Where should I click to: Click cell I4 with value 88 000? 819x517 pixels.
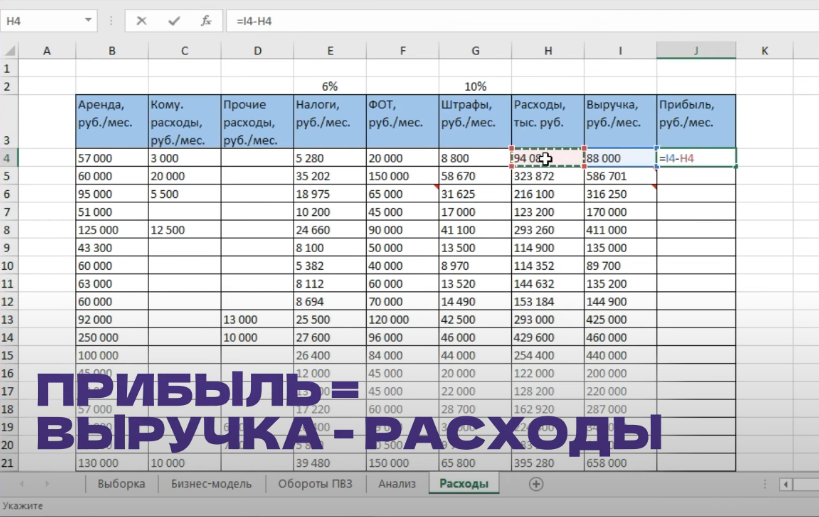tap(621, 158)
